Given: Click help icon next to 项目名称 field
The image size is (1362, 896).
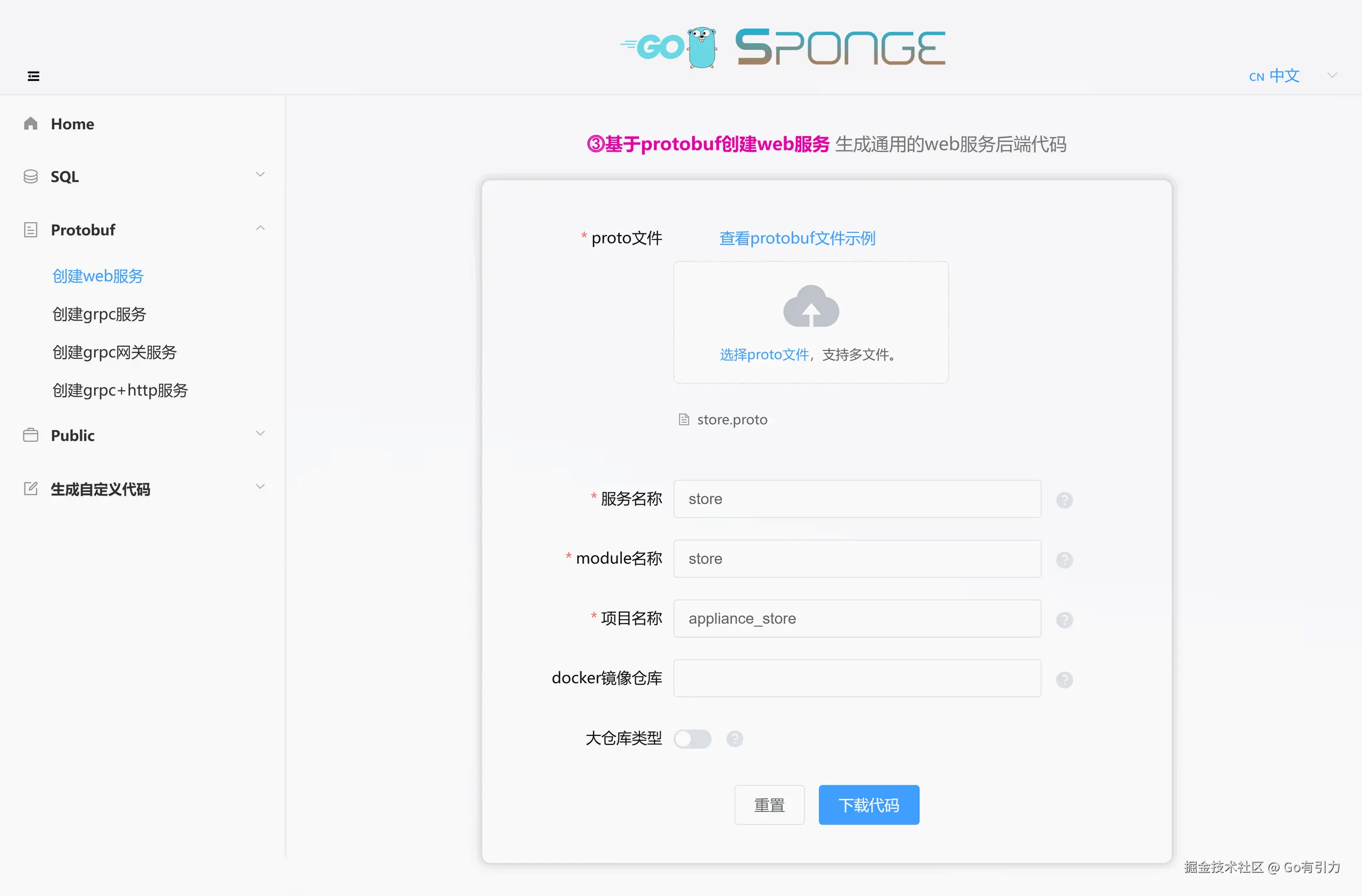Looking at the screenshot, I should [x=1064, y=620].
